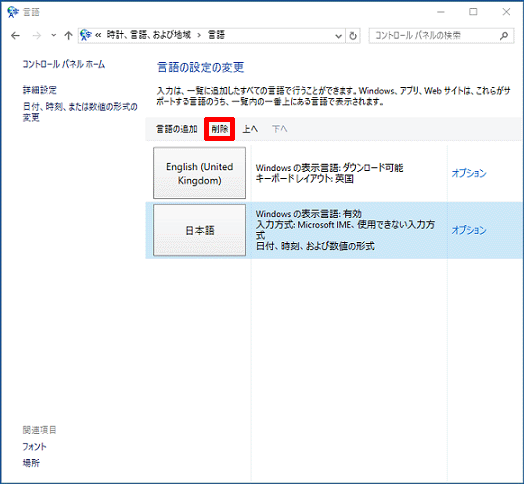Open 日付、時刻、または数値の形式の変更 link
This screenshot has height=484, width=524.
80,112
